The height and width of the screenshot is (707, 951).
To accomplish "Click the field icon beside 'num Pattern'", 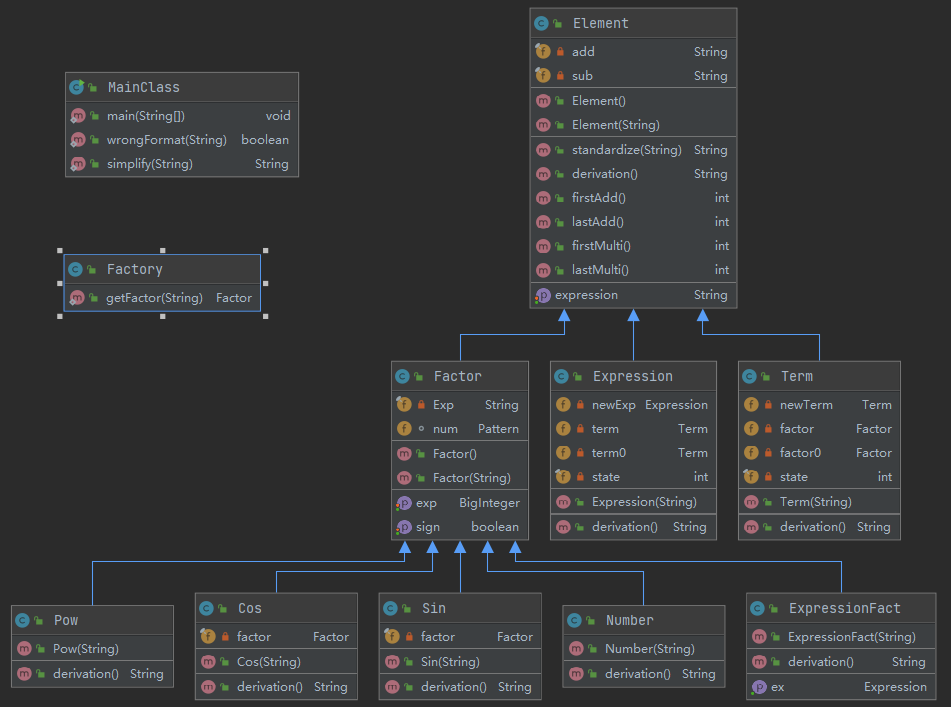I will click(404, 429).
